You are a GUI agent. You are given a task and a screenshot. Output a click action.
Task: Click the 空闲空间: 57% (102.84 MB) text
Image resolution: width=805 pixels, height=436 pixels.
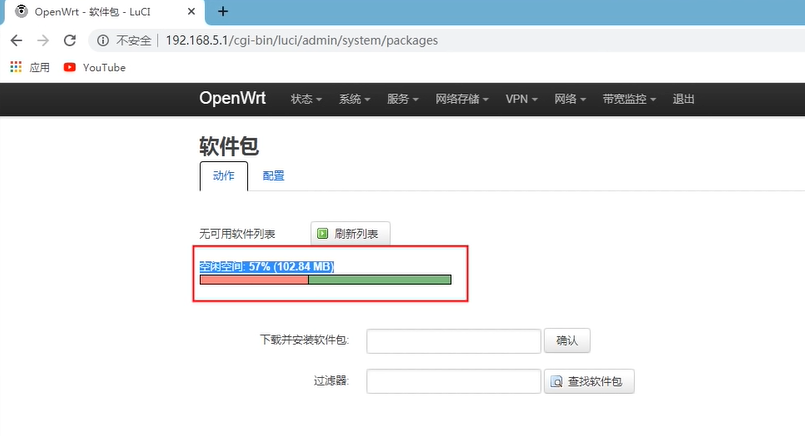(x=267, y=267)
